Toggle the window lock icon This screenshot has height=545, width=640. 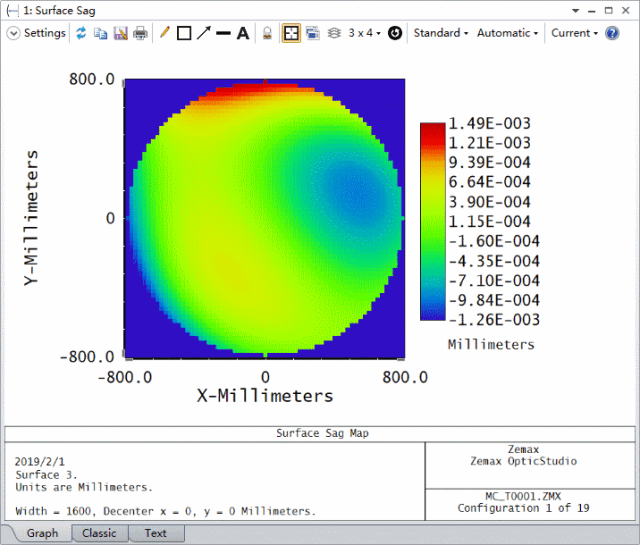[x=268, y=33]
